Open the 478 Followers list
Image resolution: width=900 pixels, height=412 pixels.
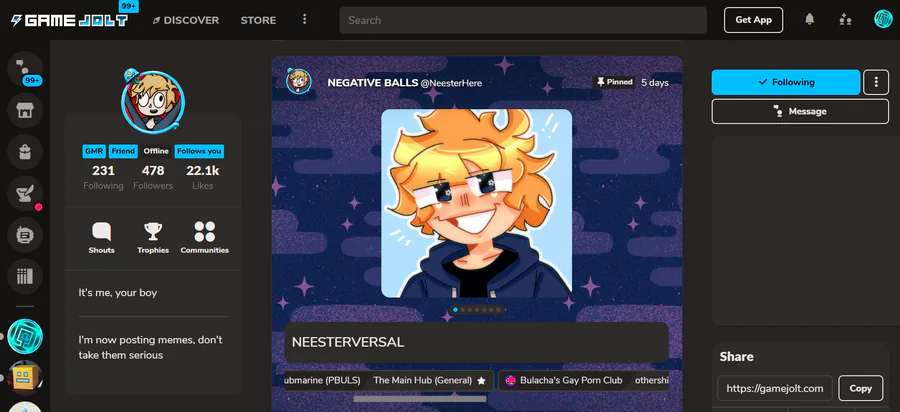(153, 177)
